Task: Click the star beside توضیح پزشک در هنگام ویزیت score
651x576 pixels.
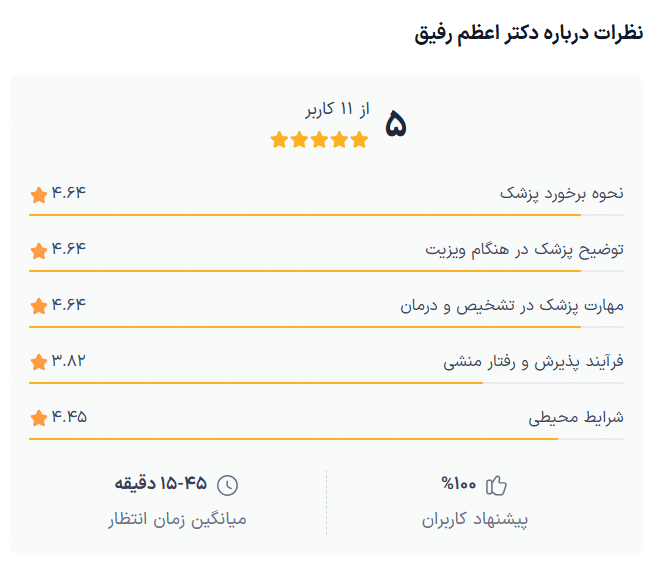Action: tap(39, 250)
